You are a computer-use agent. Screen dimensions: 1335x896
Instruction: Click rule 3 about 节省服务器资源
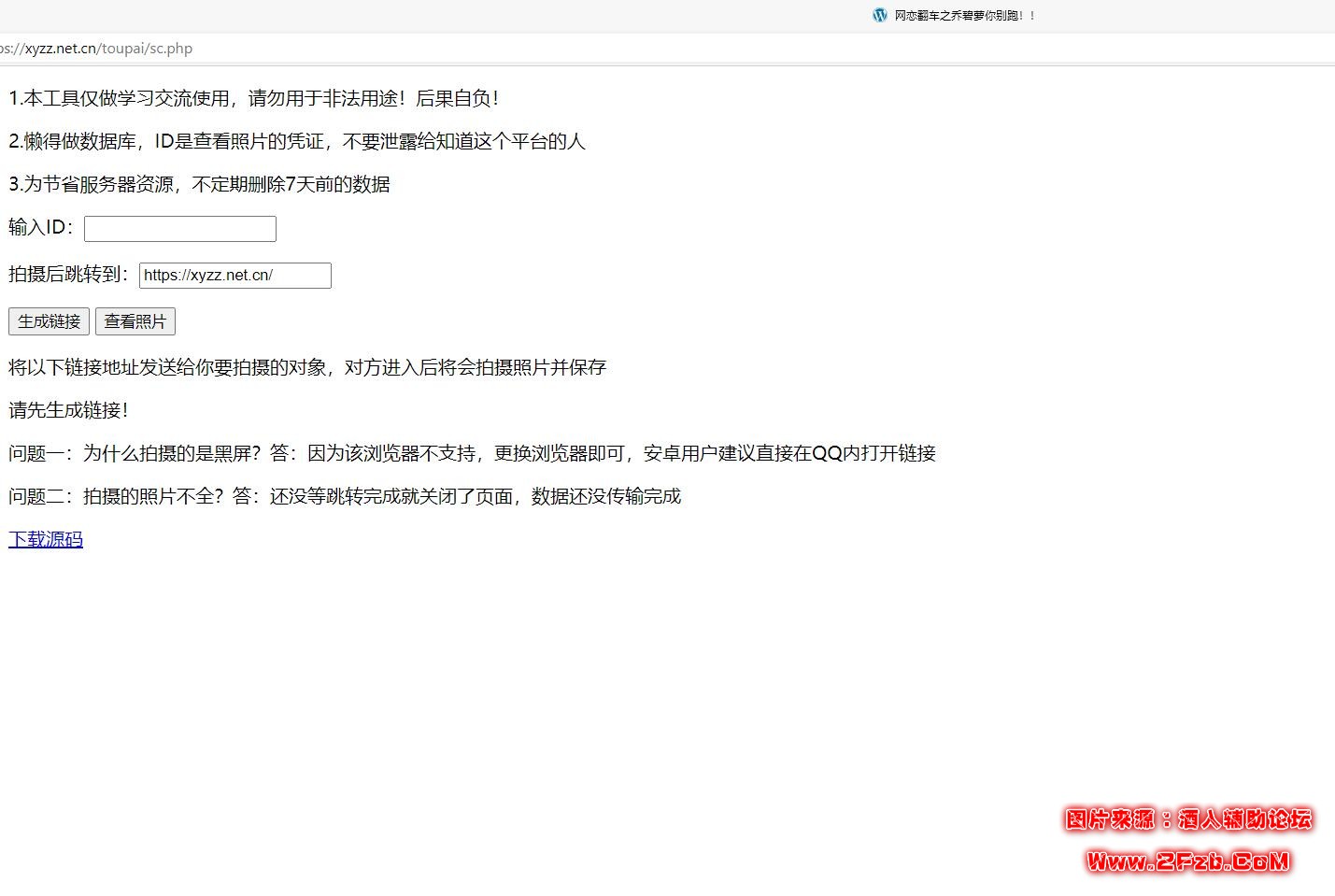tap(199, 184)
